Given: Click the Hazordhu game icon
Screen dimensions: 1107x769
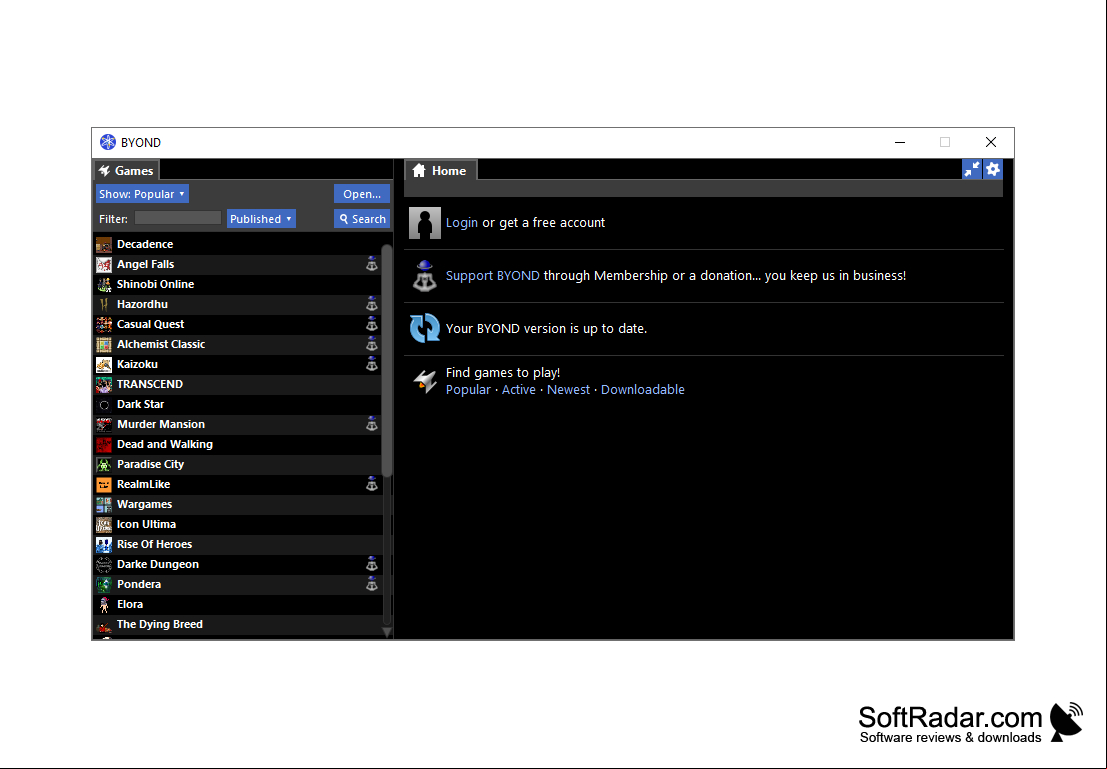Looking at the screenshot, I should [104, 304].
